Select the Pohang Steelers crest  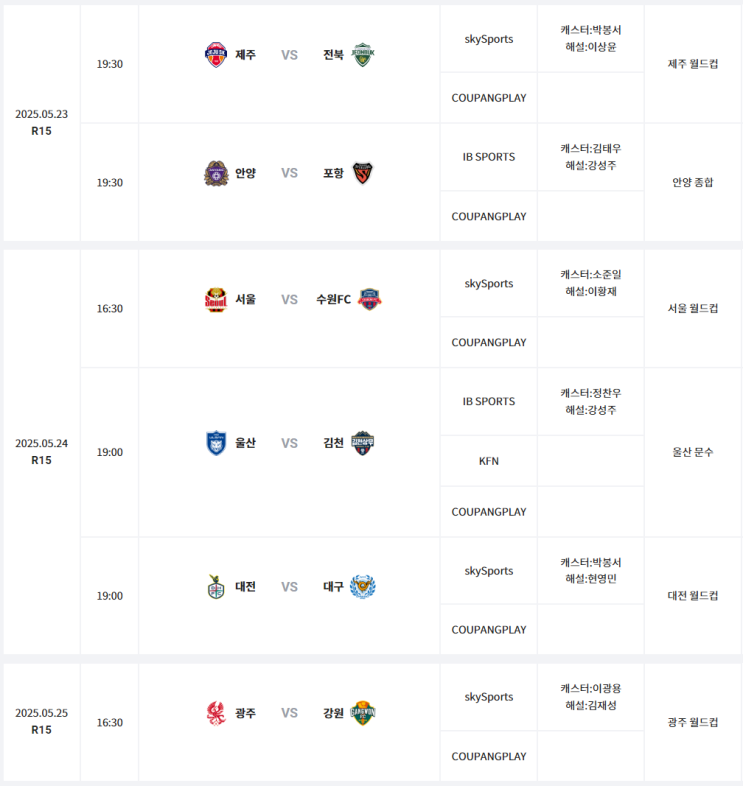[x=362, y=173]
